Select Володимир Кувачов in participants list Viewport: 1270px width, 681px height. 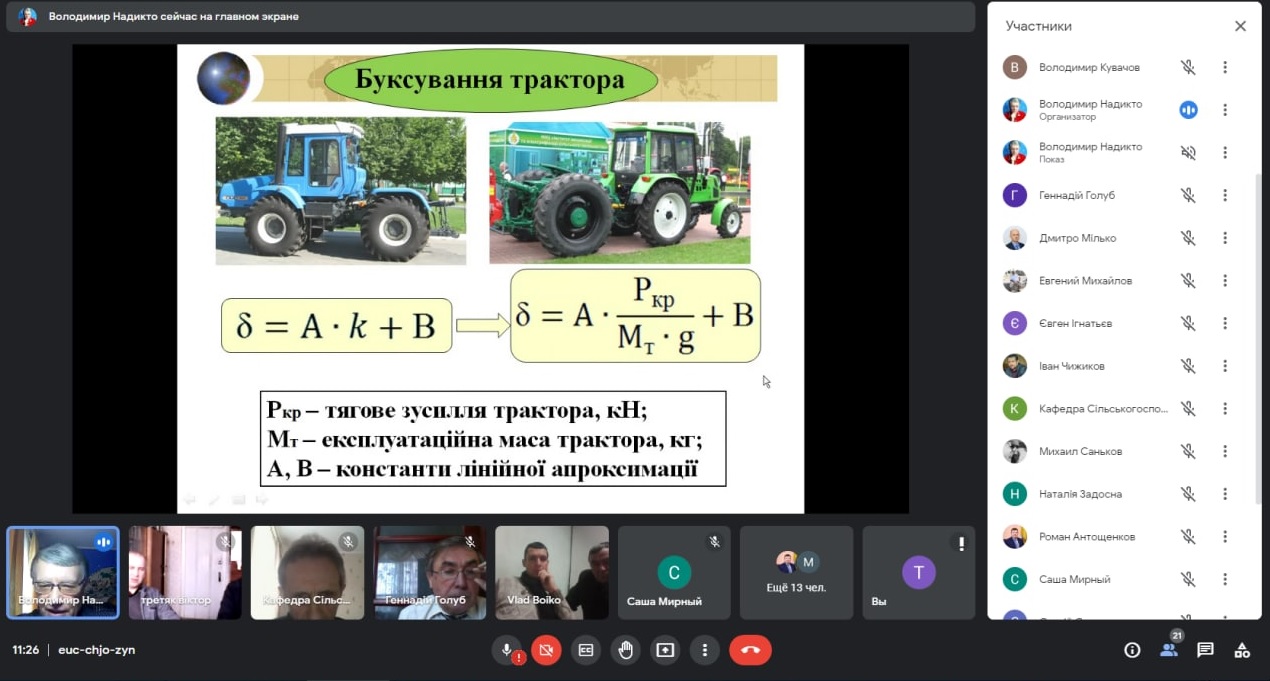click(1089, 68)
